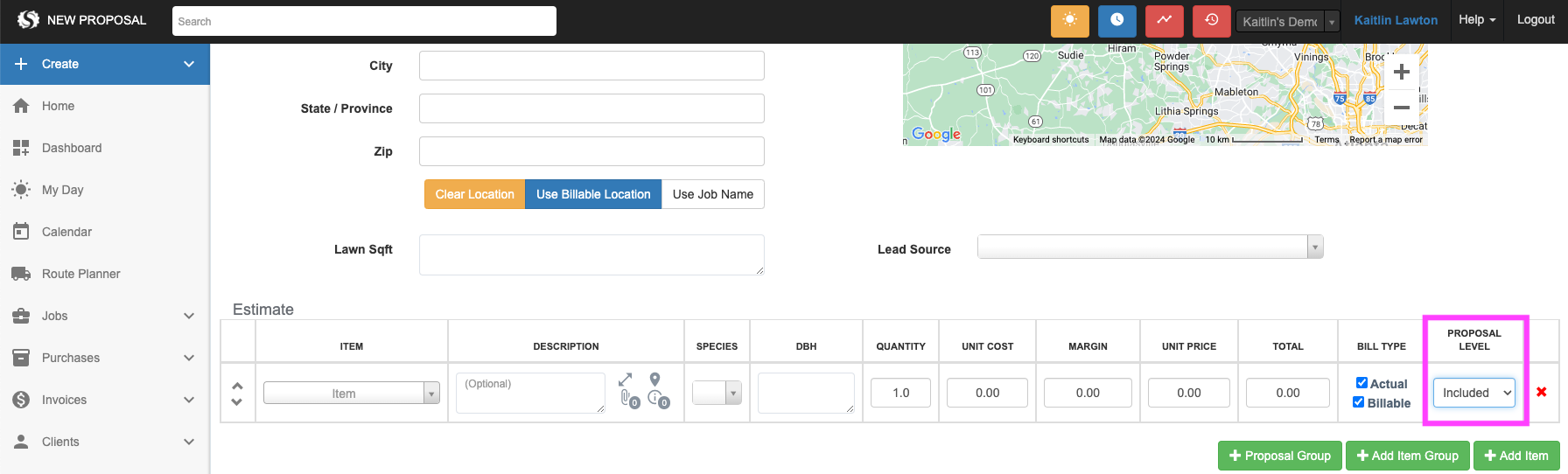Open the blue clock icon button
Viewport: 1568px width, 474px height.
click(1116, 21)
